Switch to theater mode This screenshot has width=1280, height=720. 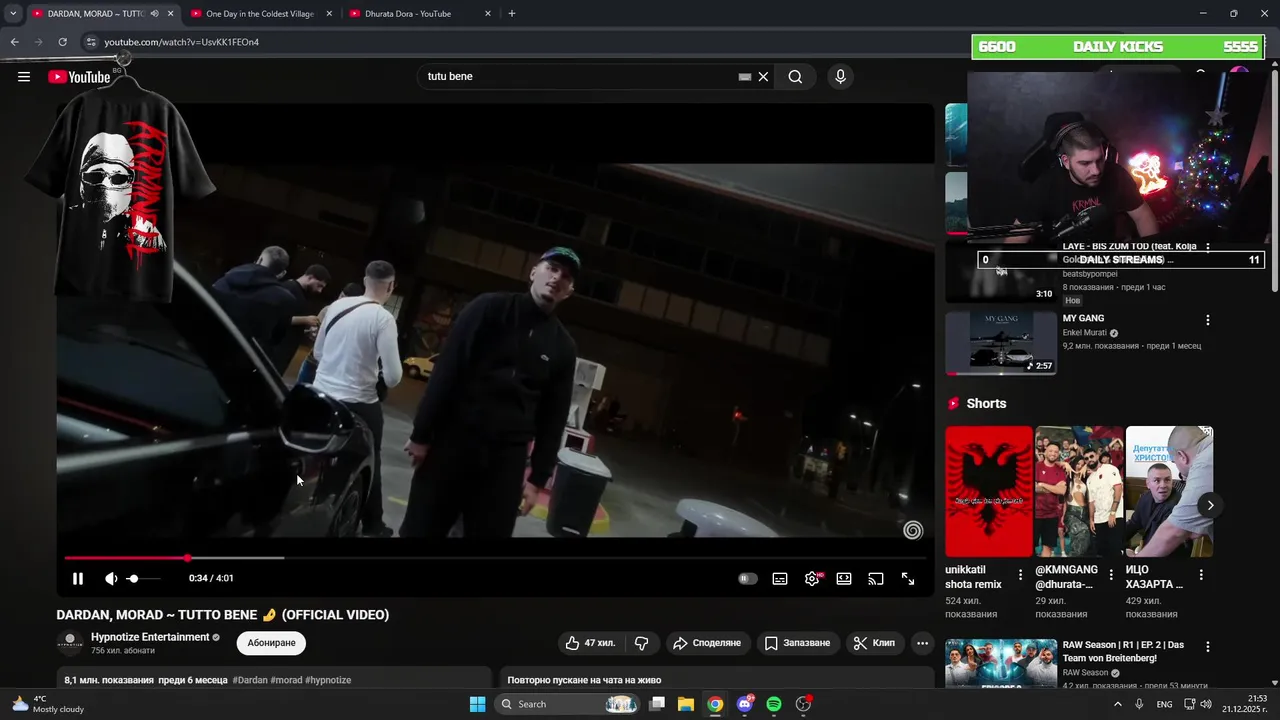844,579
